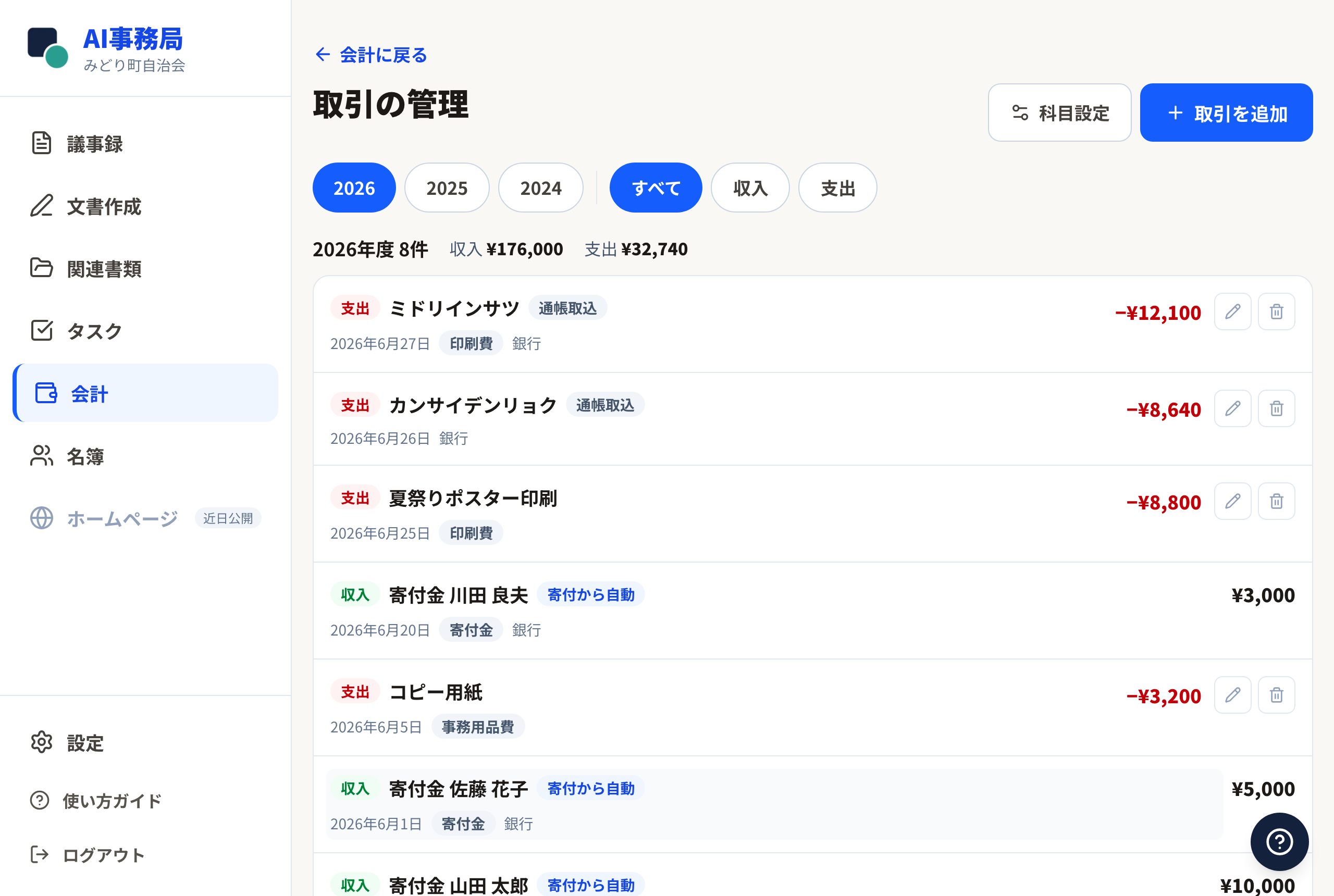Click the 寄付金 山田 太郎 transaction title
This screenshot has width=1334, height=896.
coord(459,885)
